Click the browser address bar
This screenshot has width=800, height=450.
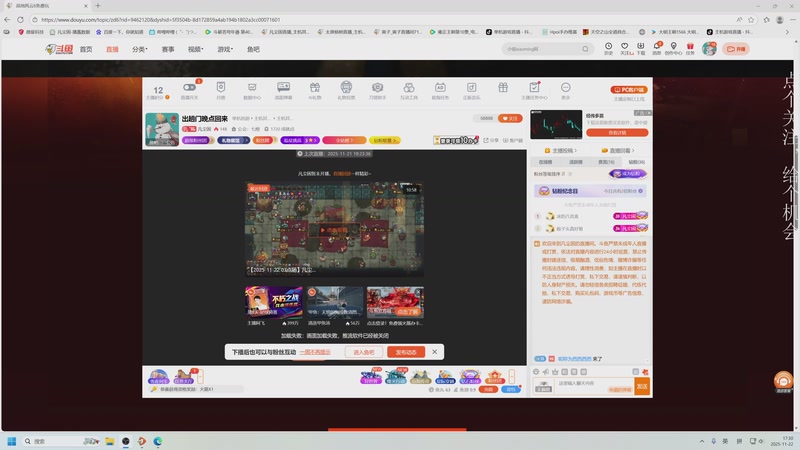(383, 19)
